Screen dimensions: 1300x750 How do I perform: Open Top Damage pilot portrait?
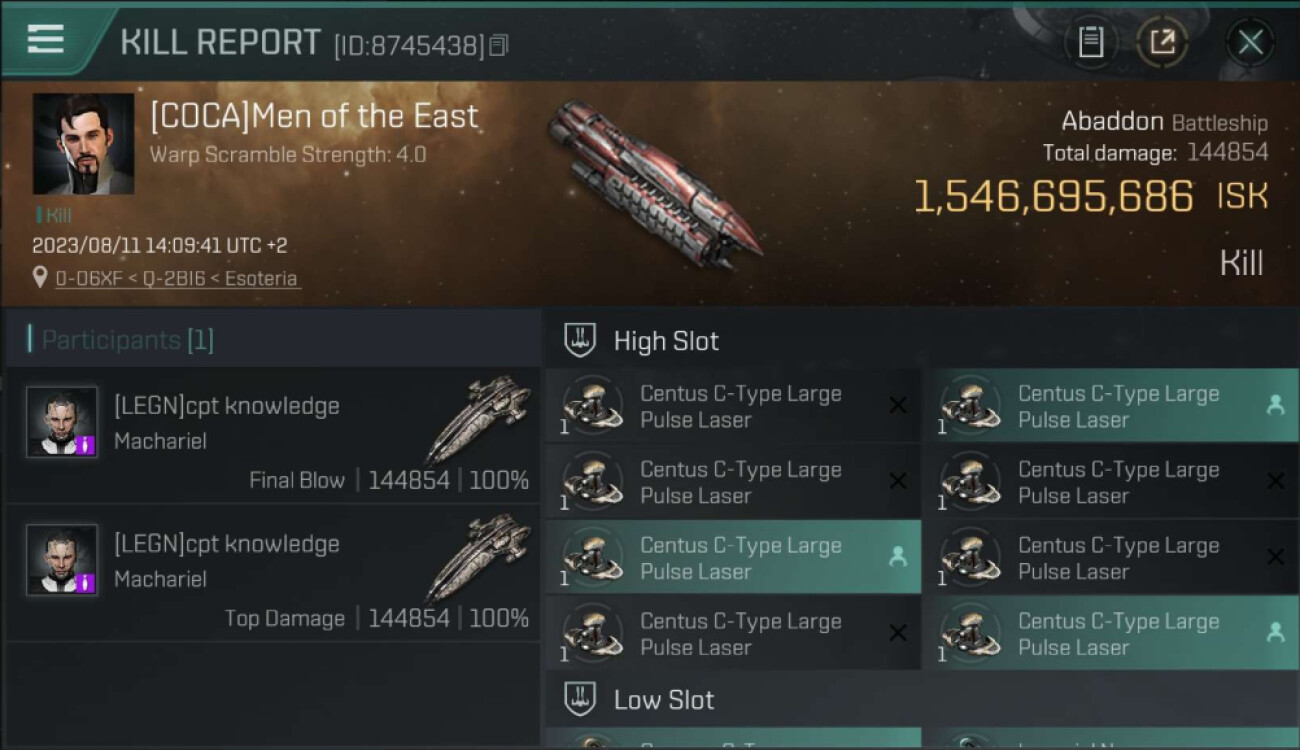(x=62, y=560)
